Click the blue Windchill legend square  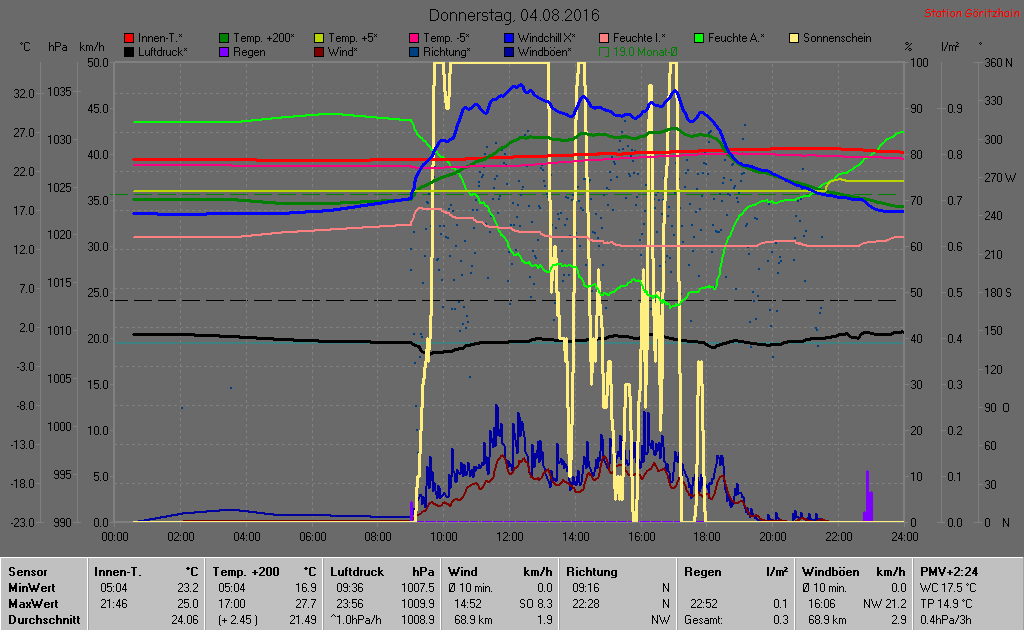tap(510, 38)
